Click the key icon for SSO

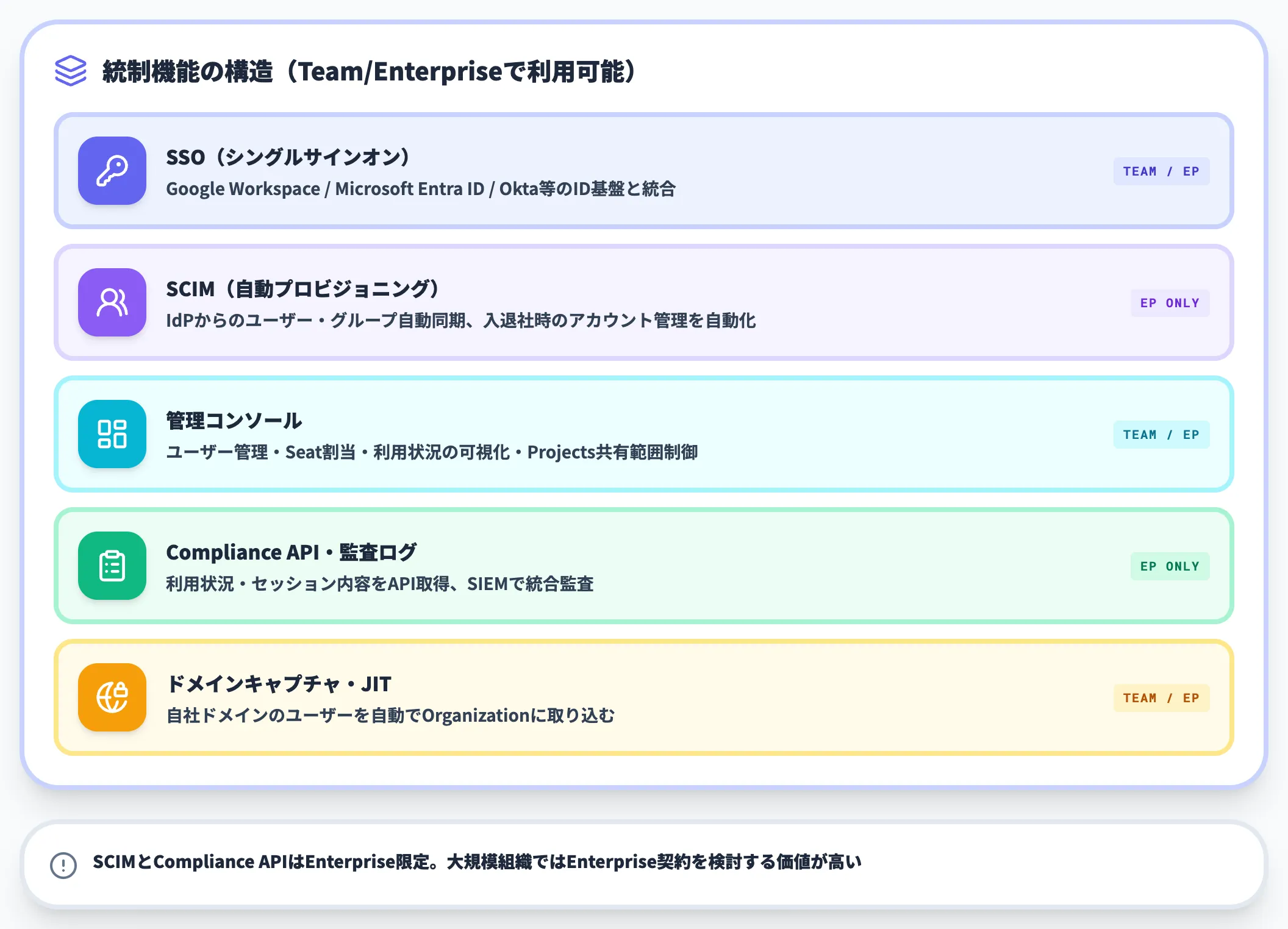[112, 171]
